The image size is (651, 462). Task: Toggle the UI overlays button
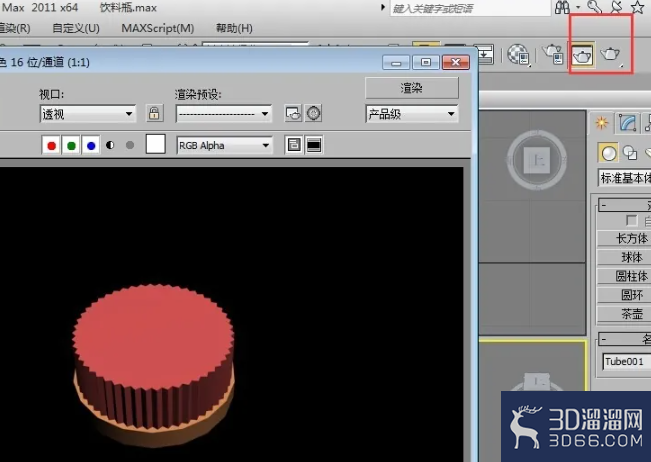[294, 145]
